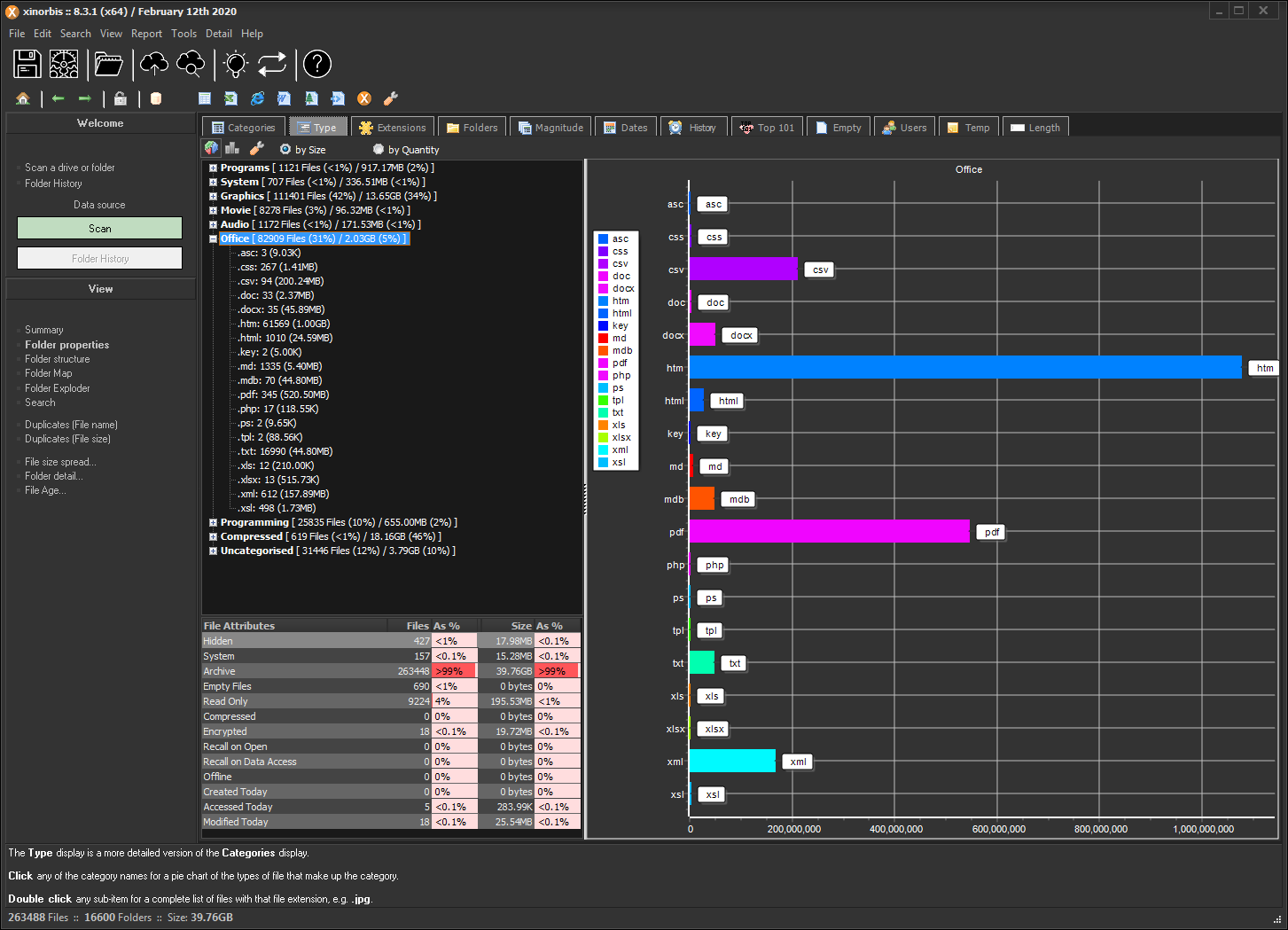This screenshot has height=930, width=1288.
Task: Click the light bulb tips icon
Action: [x=236, y=64]
